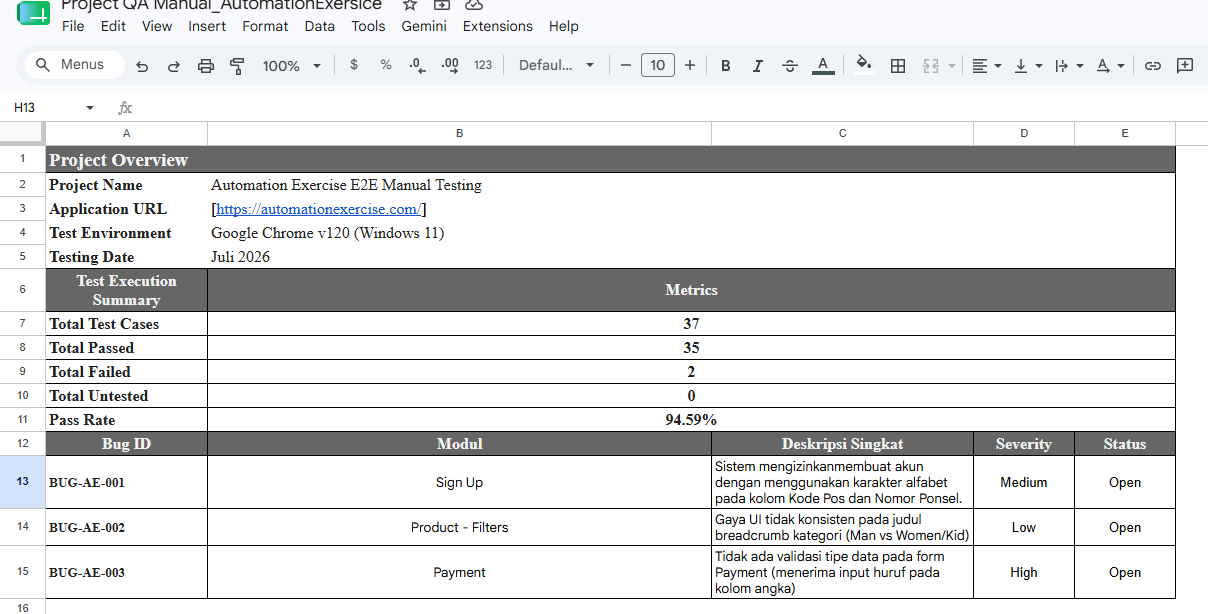
Task: Increase font size plus button
Action: pyautogui.click(x=690, y=65)
